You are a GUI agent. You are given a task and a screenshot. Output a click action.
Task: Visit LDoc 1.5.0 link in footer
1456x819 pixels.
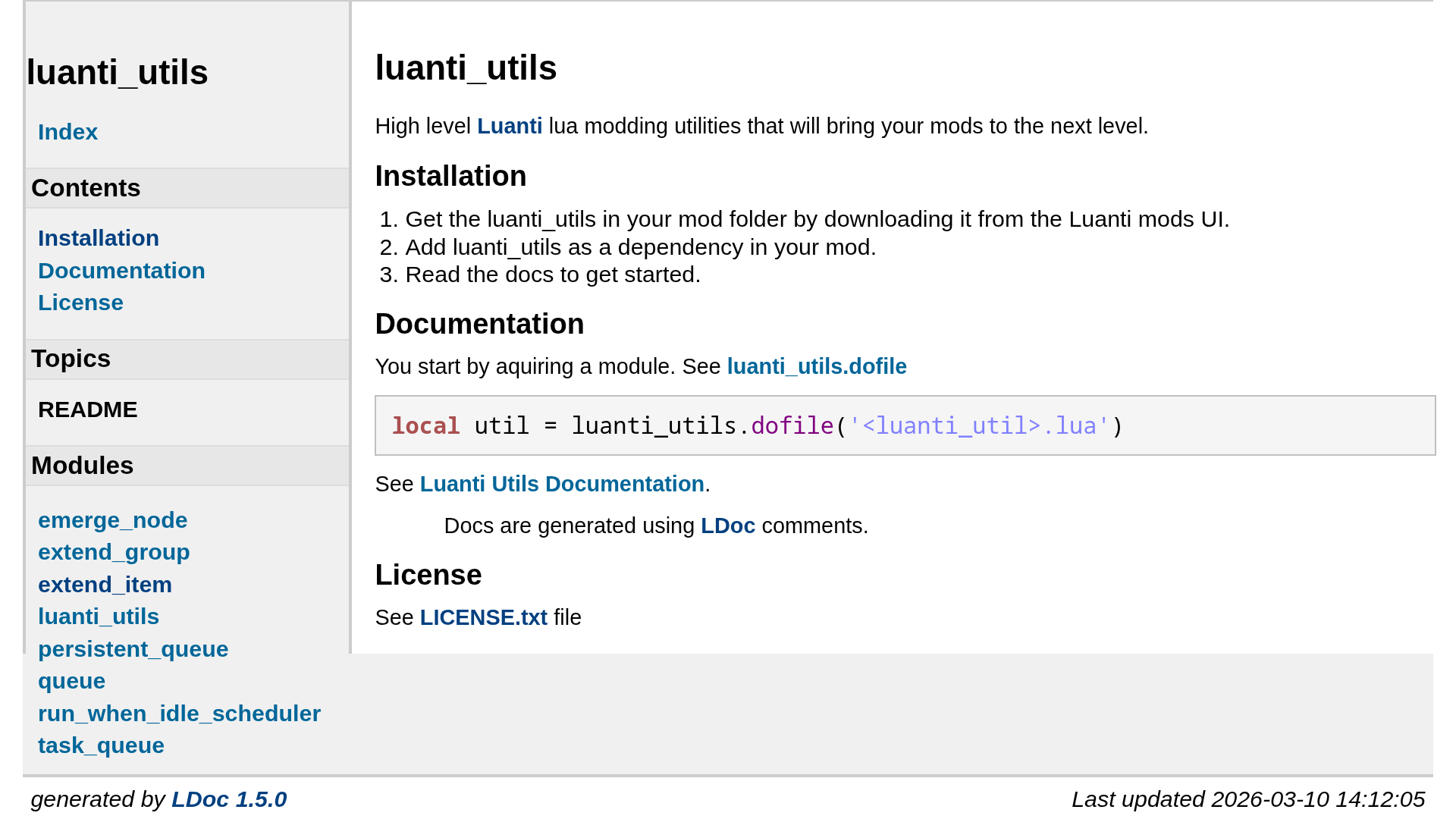(229, 799)
